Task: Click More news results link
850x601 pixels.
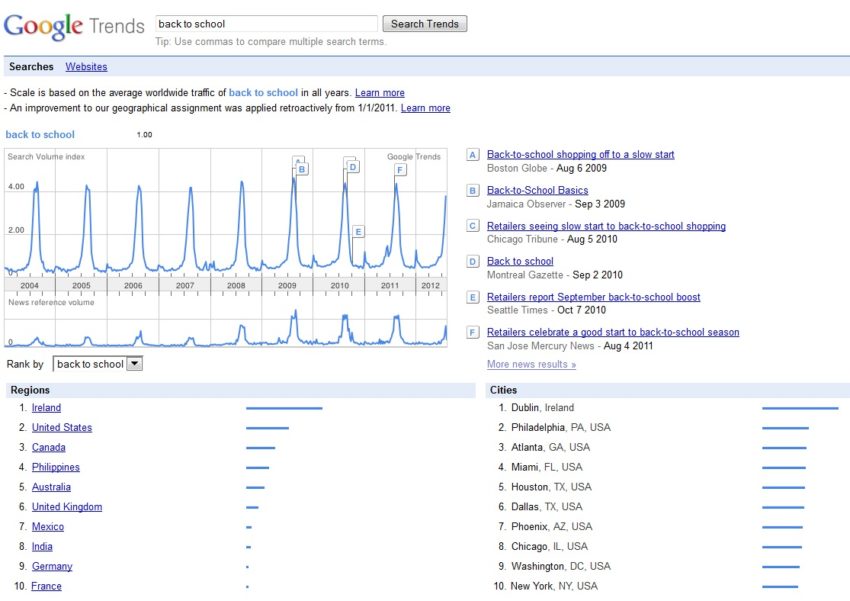Action: click(531, 364)
